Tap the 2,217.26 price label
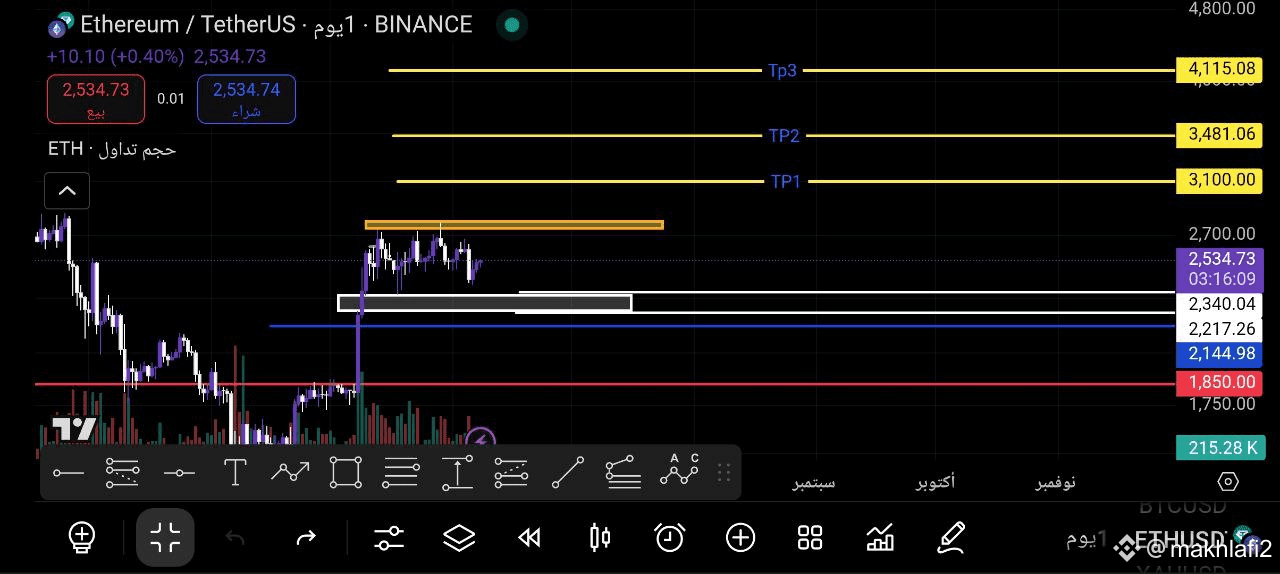Viewport: 1280px width, 574px height. (x=1217, y=329)
